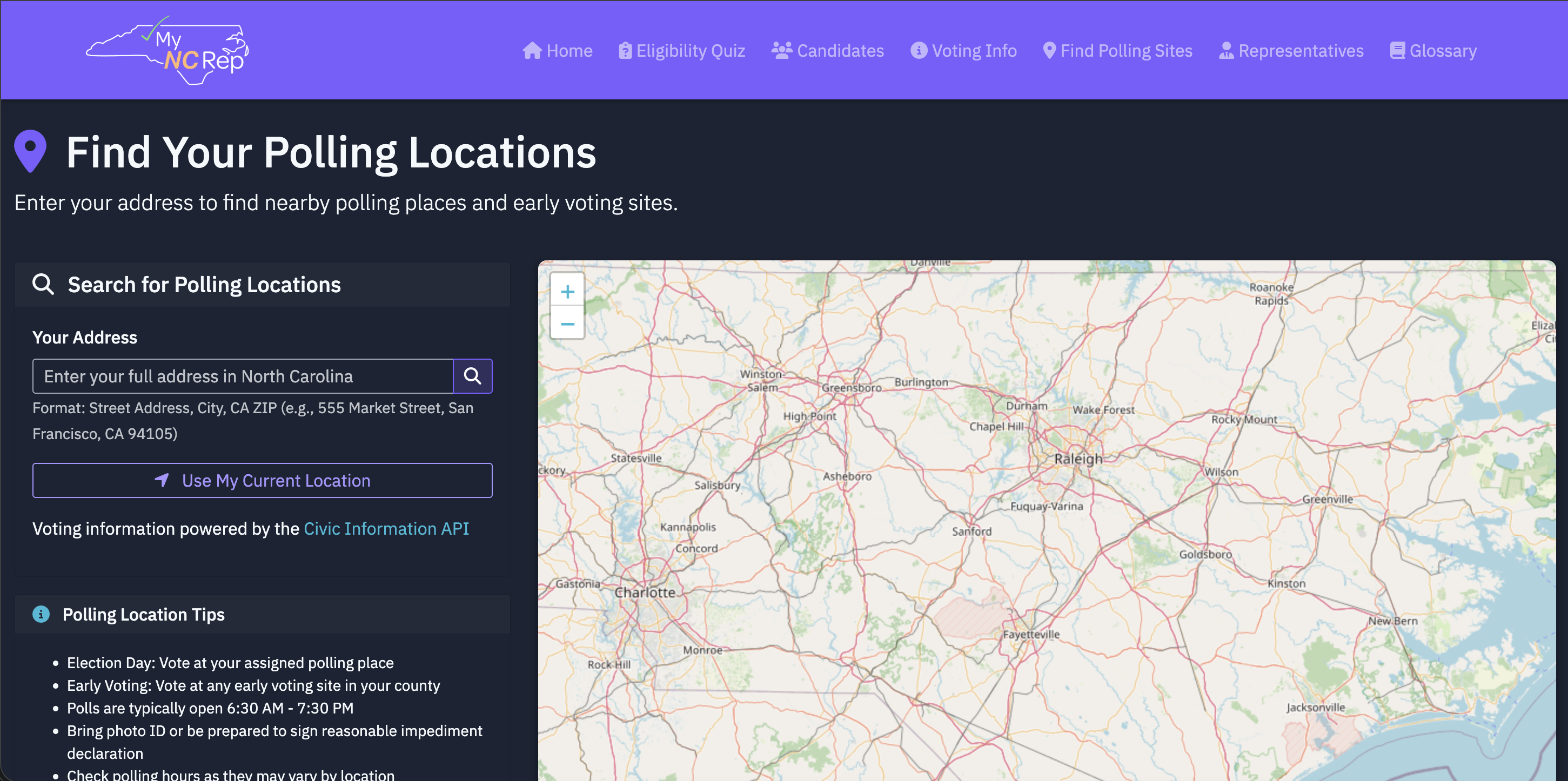Open the Candidates menu item
Screen dimensions: 1568x781
[x=840, y=50]
